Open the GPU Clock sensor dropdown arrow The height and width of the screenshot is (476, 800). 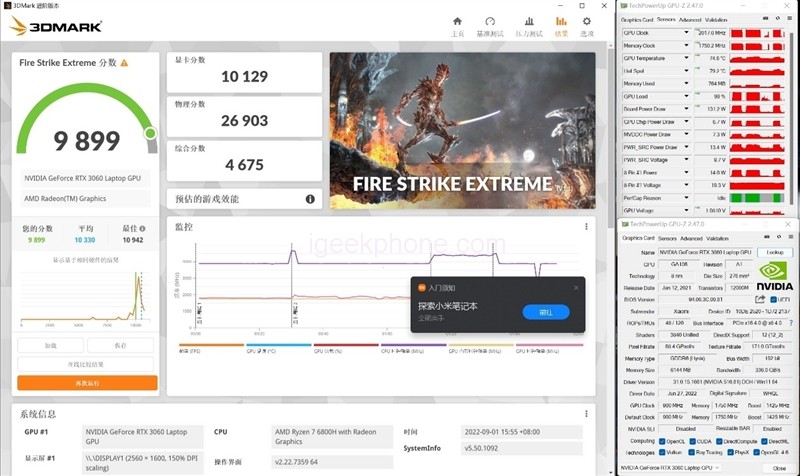[687, 33]
